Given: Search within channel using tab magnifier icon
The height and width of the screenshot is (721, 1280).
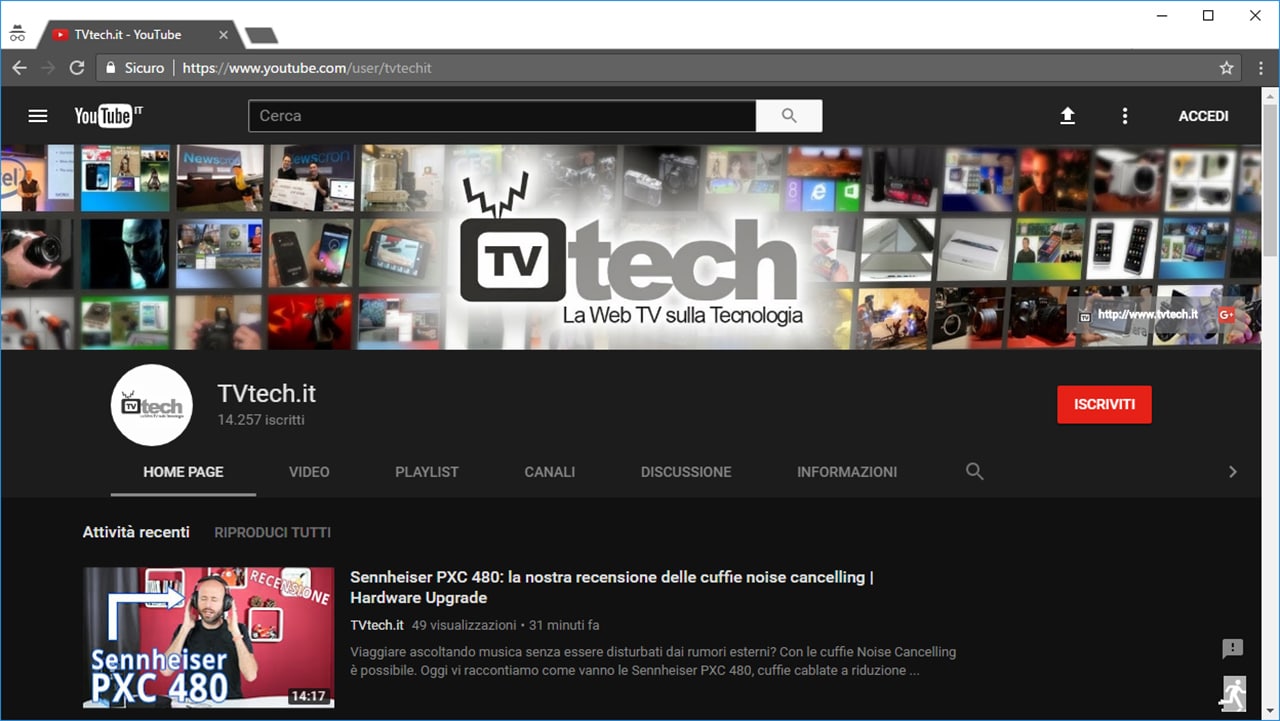Looking at the screenshot, I should (975, 471).
